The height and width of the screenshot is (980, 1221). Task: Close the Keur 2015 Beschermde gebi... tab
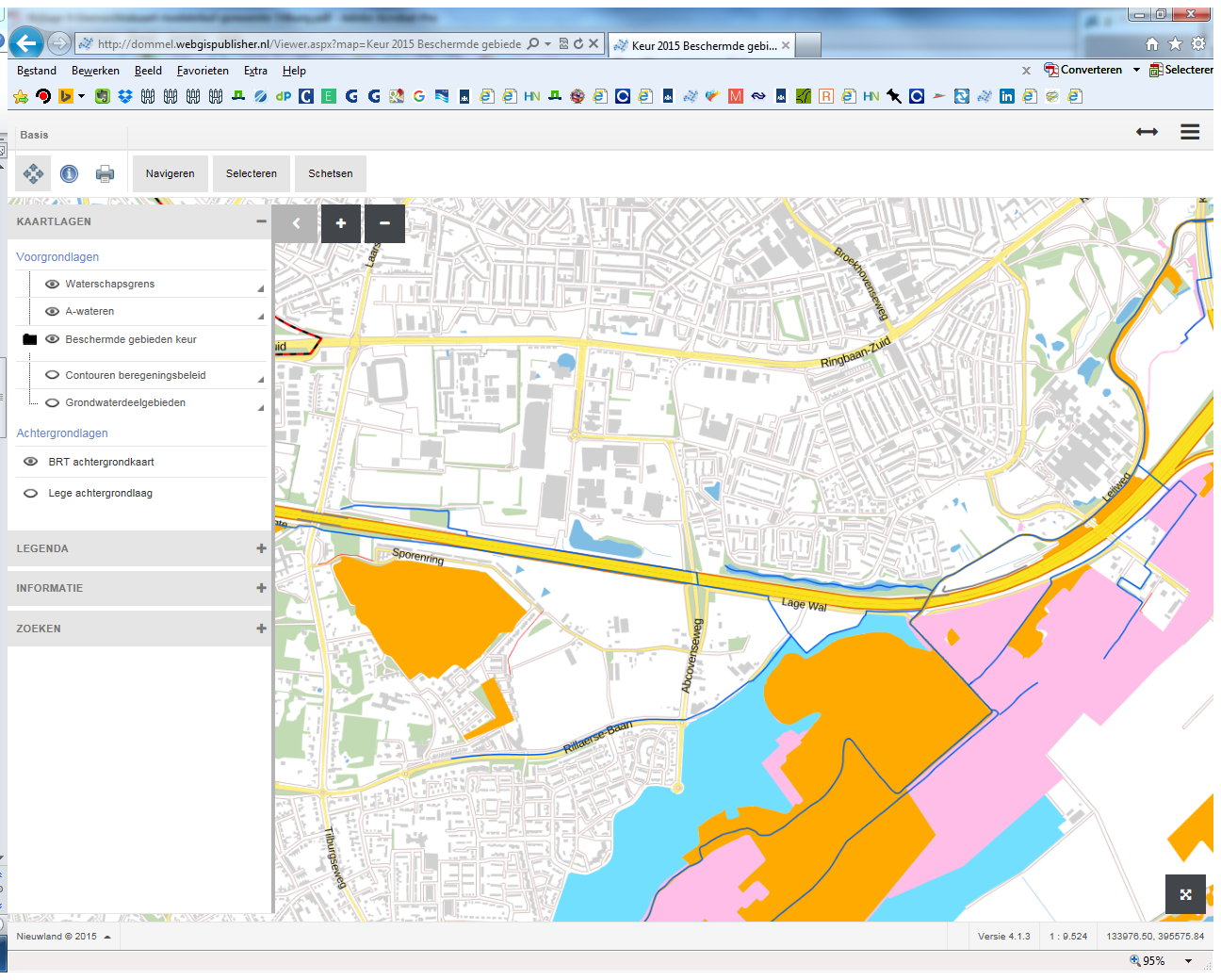pos(786,45)
